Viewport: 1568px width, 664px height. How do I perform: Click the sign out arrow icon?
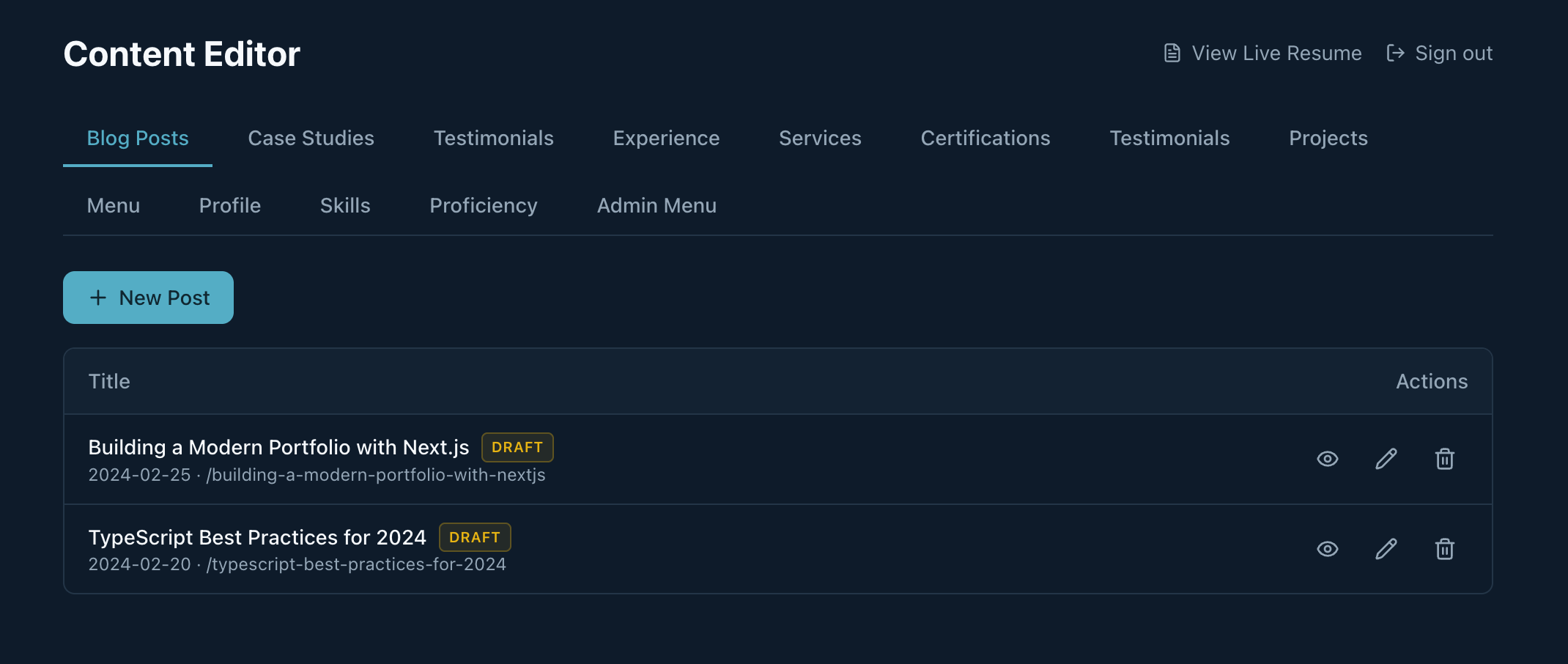point(1395,53)
